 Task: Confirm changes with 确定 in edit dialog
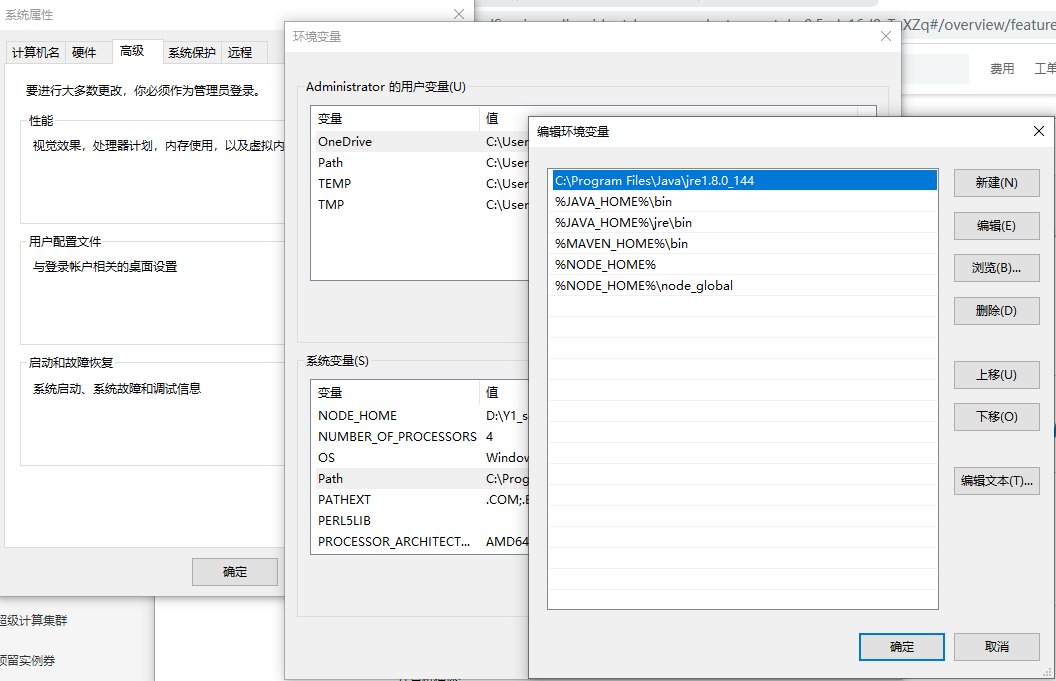(901, 647)
